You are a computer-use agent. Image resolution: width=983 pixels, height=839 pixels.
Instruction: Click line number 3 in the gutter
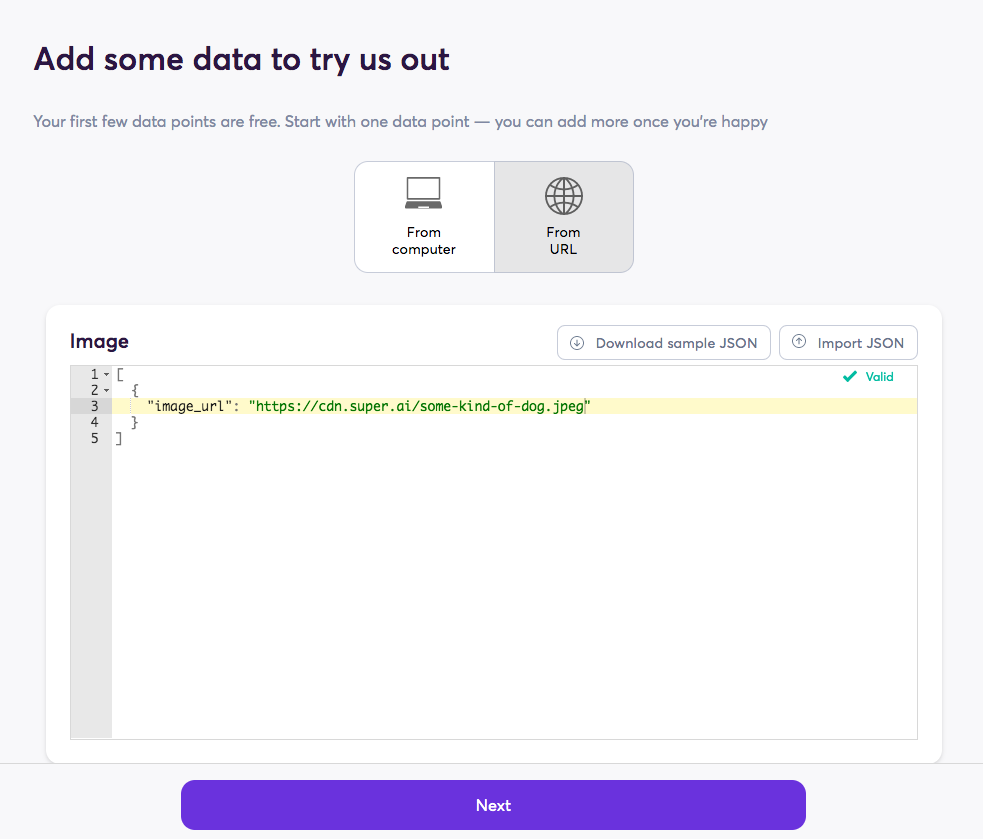[x=95, y=406]
